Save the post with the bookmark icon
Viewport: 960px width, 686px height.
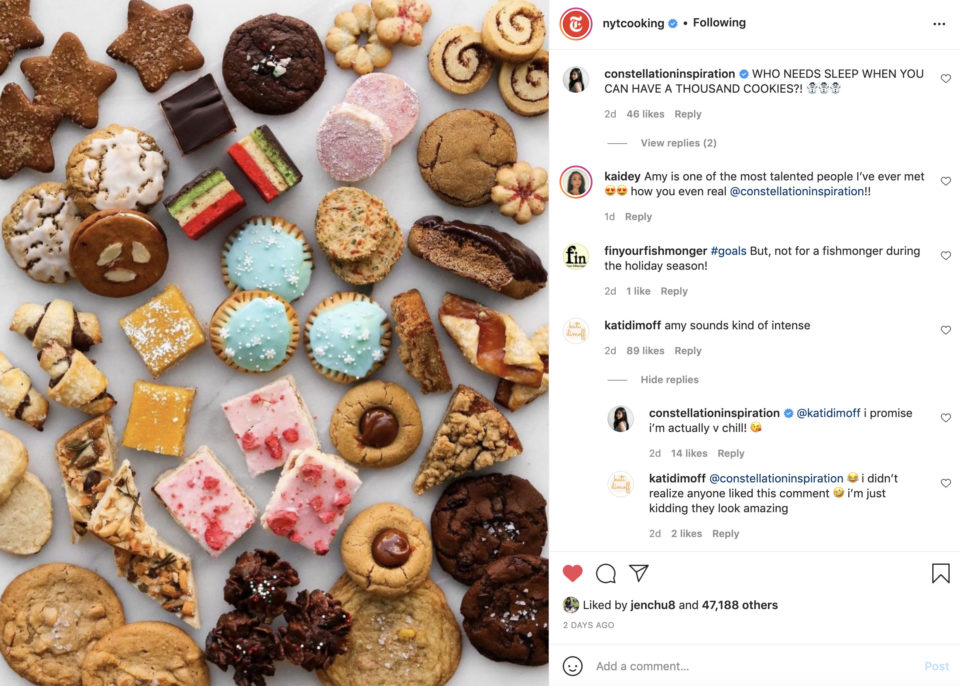coord(940,573)
